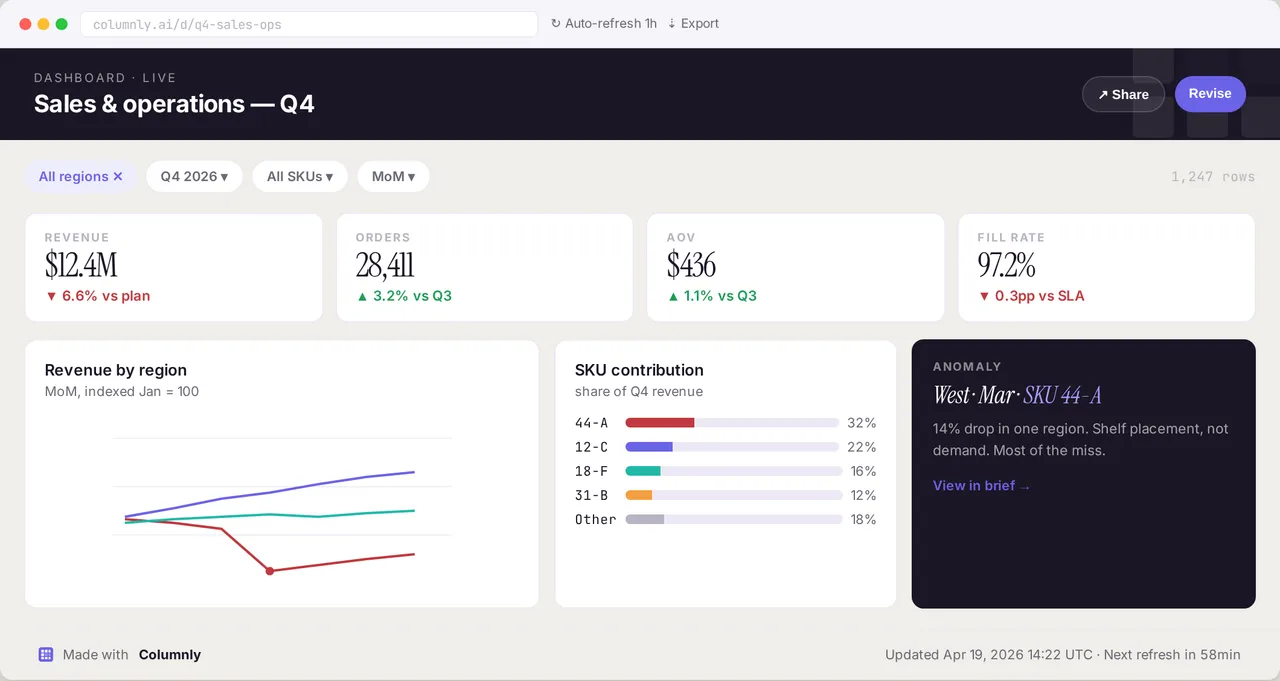Toggle Auto-refresh 1h
Screen dimensions: 1280x681
[604, 23]
